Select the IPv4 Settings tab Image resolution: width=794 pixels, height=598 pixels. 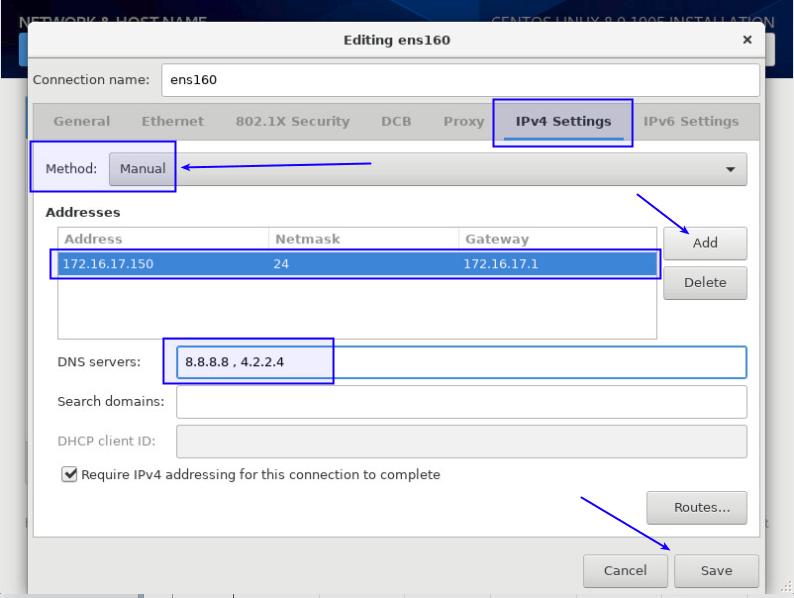pos(563,121)
